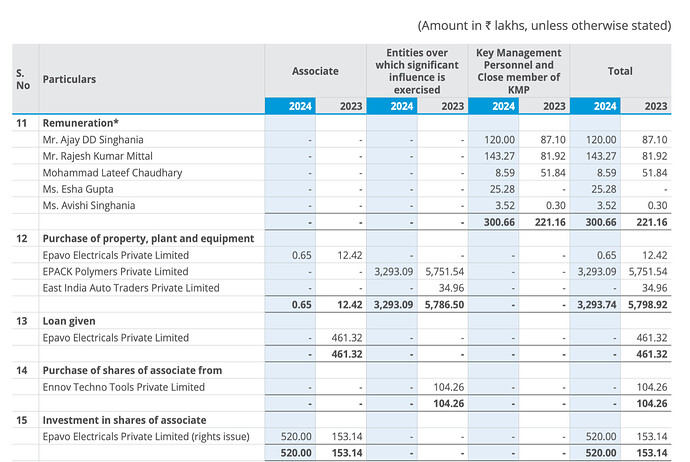Viewport: 690px width, 462px height.
Task: Click the Associate column header
Action: tap(315, 71)
